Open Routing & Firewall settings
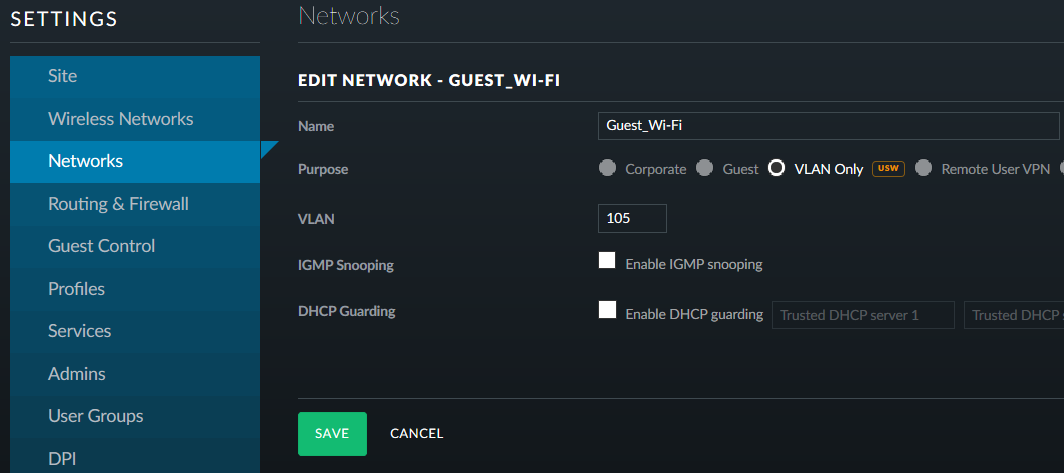 135,204
